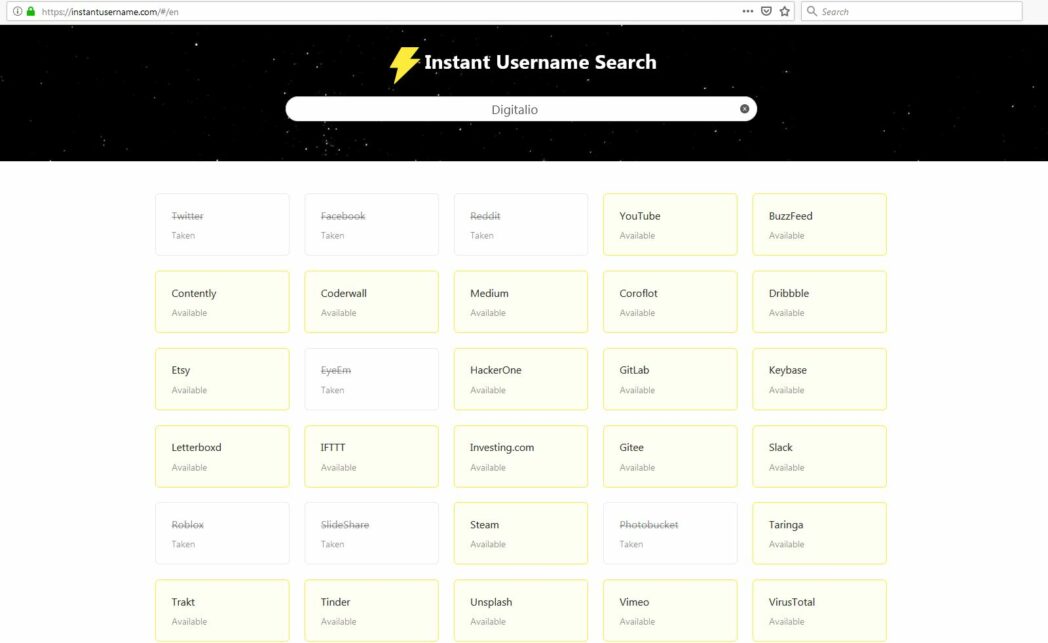Open the Contently card

pyautogui.click(x=222, y=301)
